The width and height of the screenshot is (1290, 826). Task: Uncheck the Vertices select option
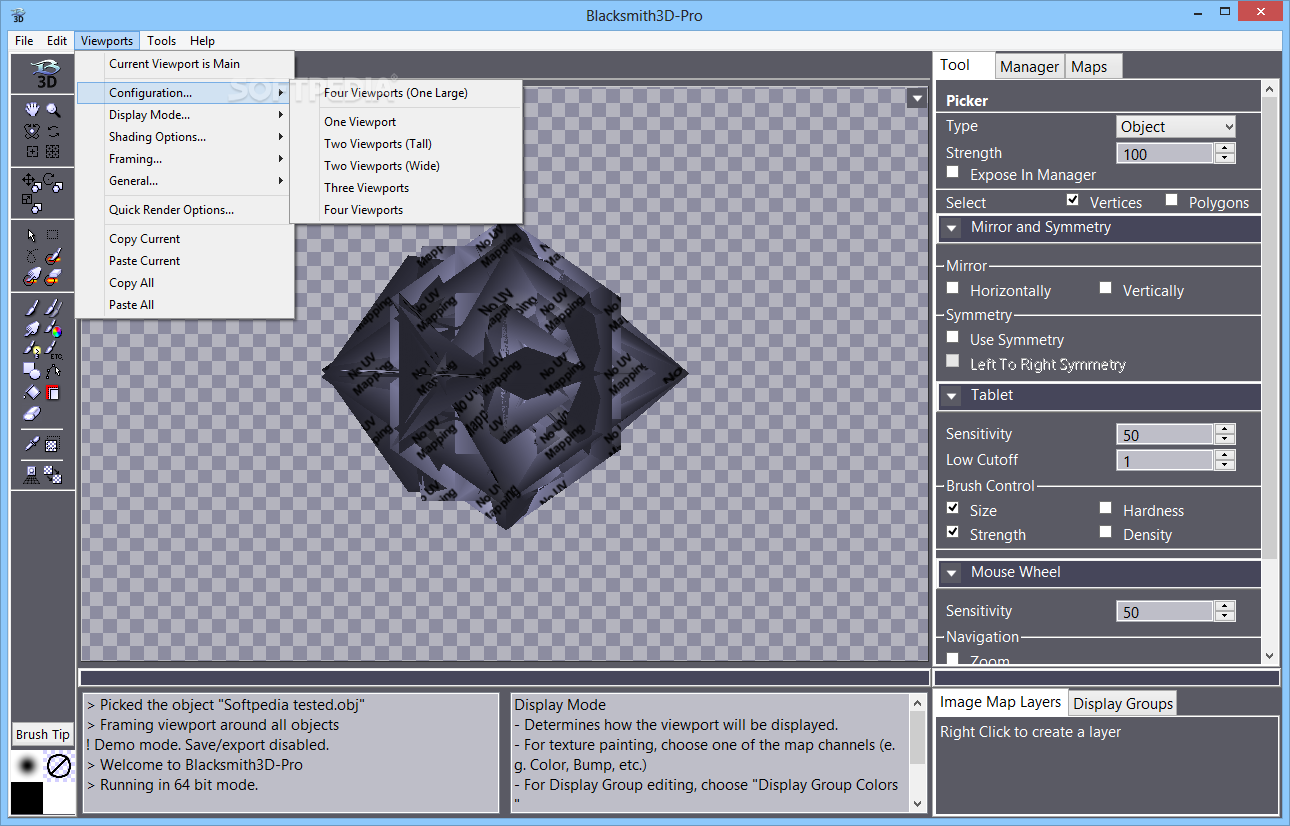click(1072, 200)
